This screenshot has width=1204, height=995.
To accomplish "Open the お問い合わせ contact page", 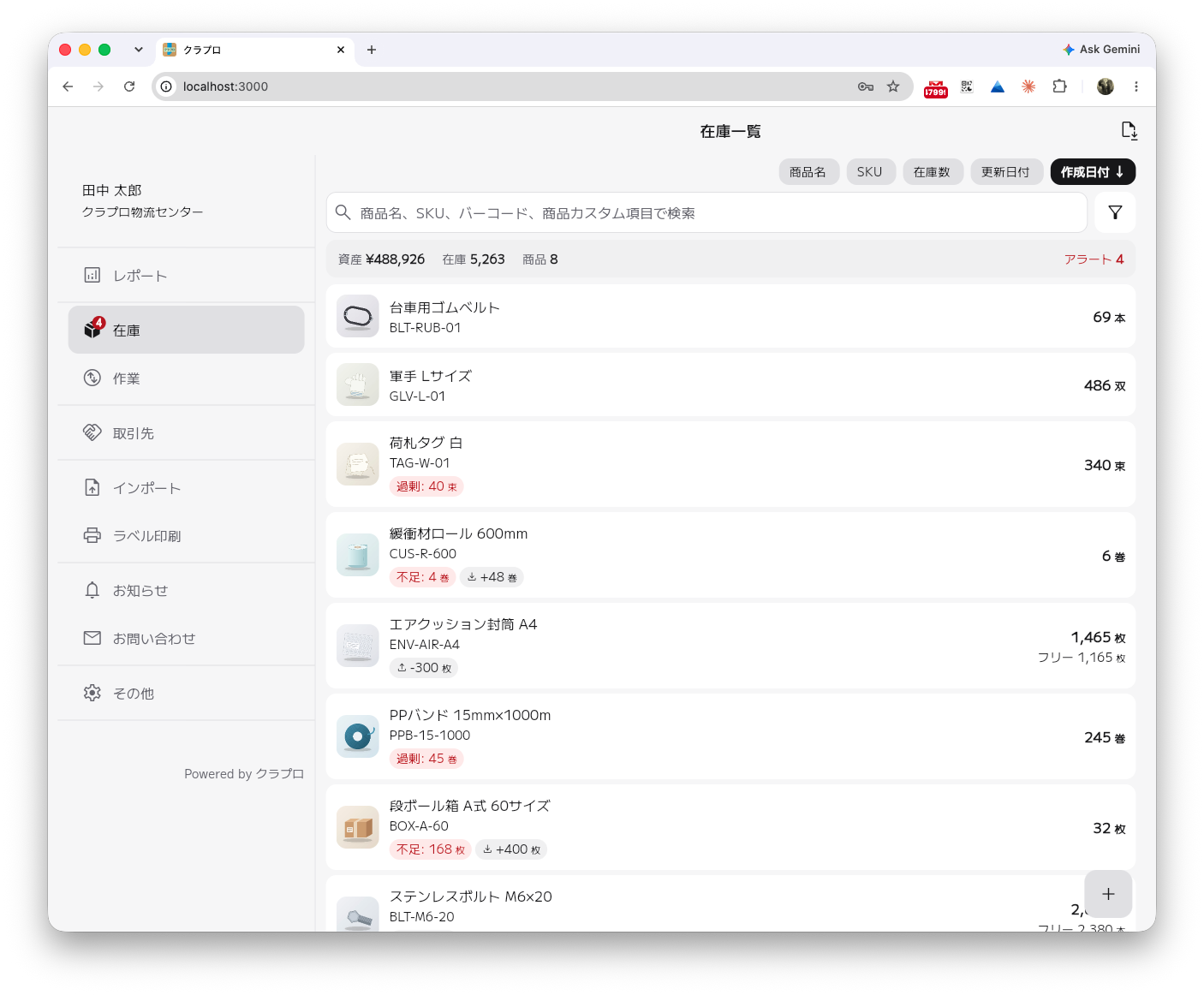I will [x=186, y=639].
